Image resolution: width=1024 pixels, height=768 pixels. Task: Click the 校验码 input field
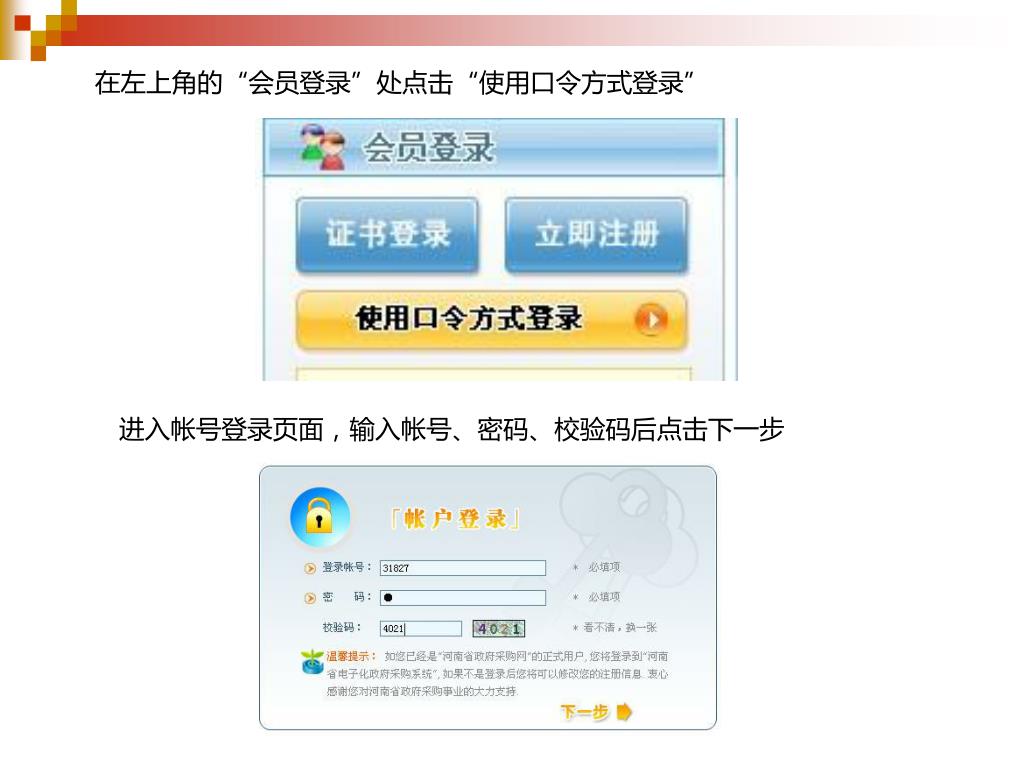pos(421,628)
